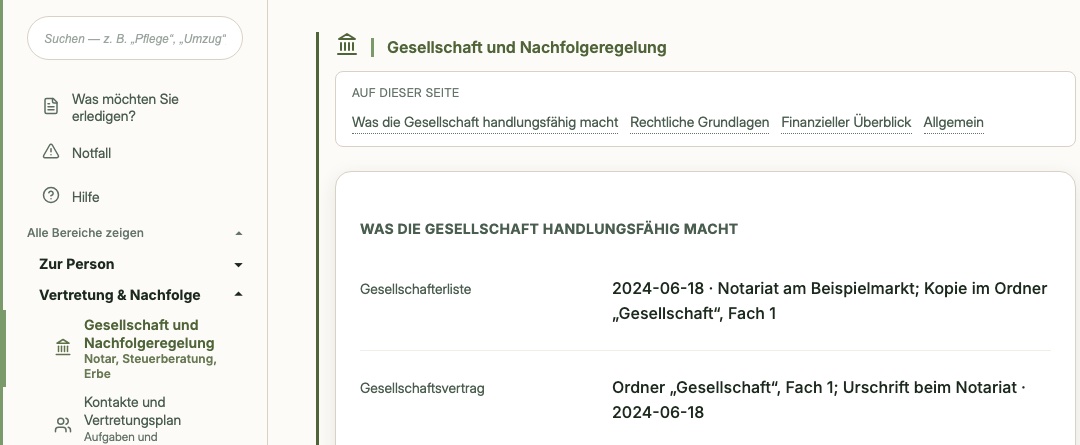
Task: Click the bank building icon in the sidebar
Action: click(x=63, y=347)
